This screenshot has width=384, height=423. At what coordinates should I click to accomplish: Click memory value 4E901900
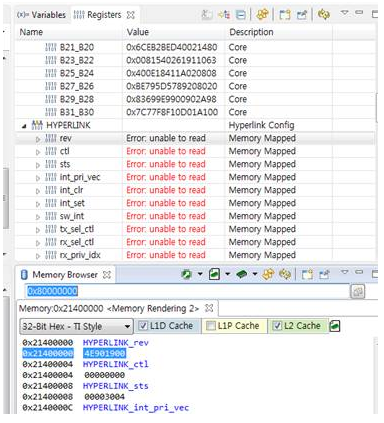[105, 353]
